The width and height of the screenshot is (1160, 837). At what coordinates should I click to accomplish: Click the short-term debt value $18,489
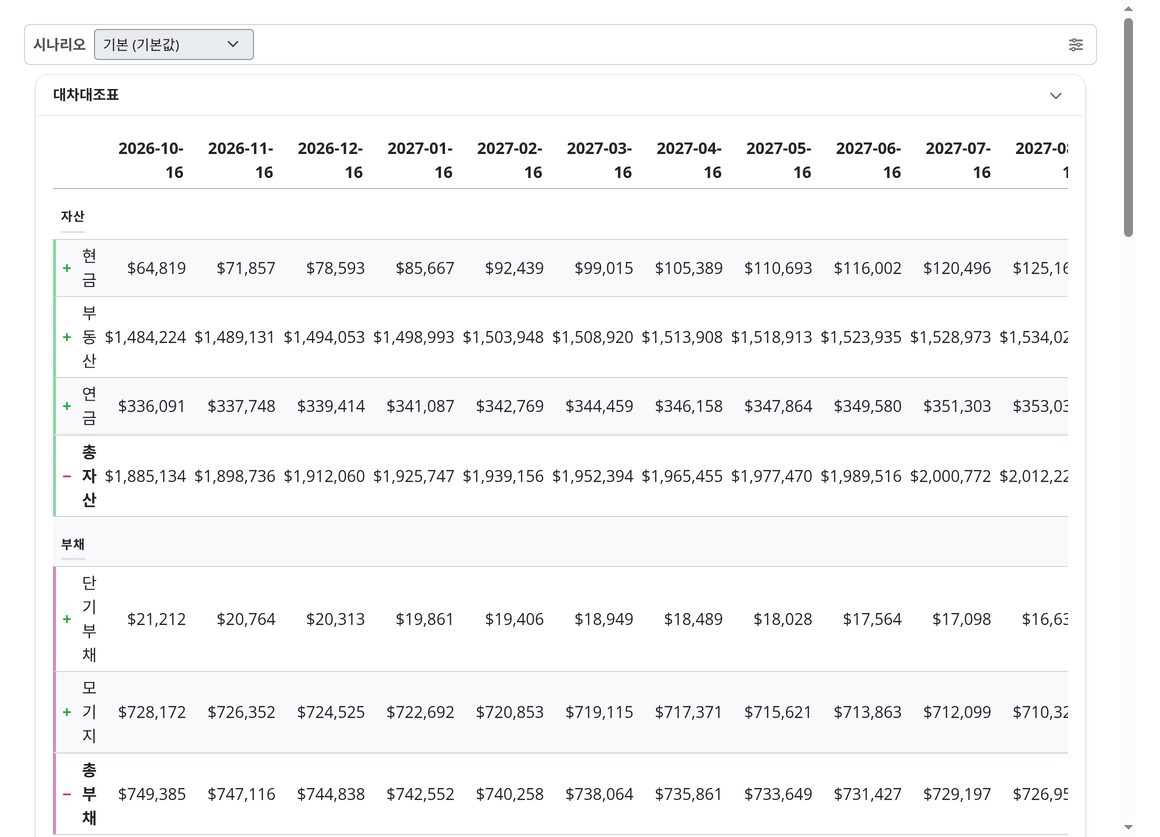[x=693, y=619]
